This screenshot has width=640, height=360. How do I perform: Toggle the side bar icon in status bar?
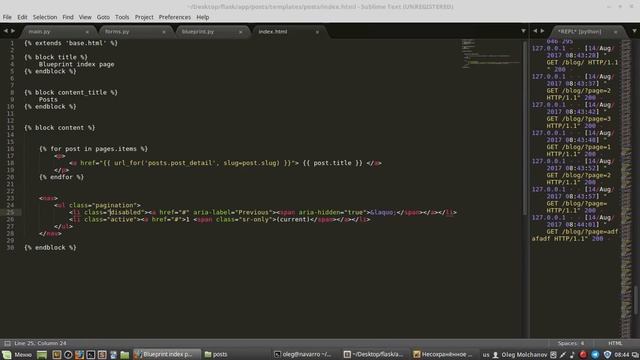coord(7,343)
